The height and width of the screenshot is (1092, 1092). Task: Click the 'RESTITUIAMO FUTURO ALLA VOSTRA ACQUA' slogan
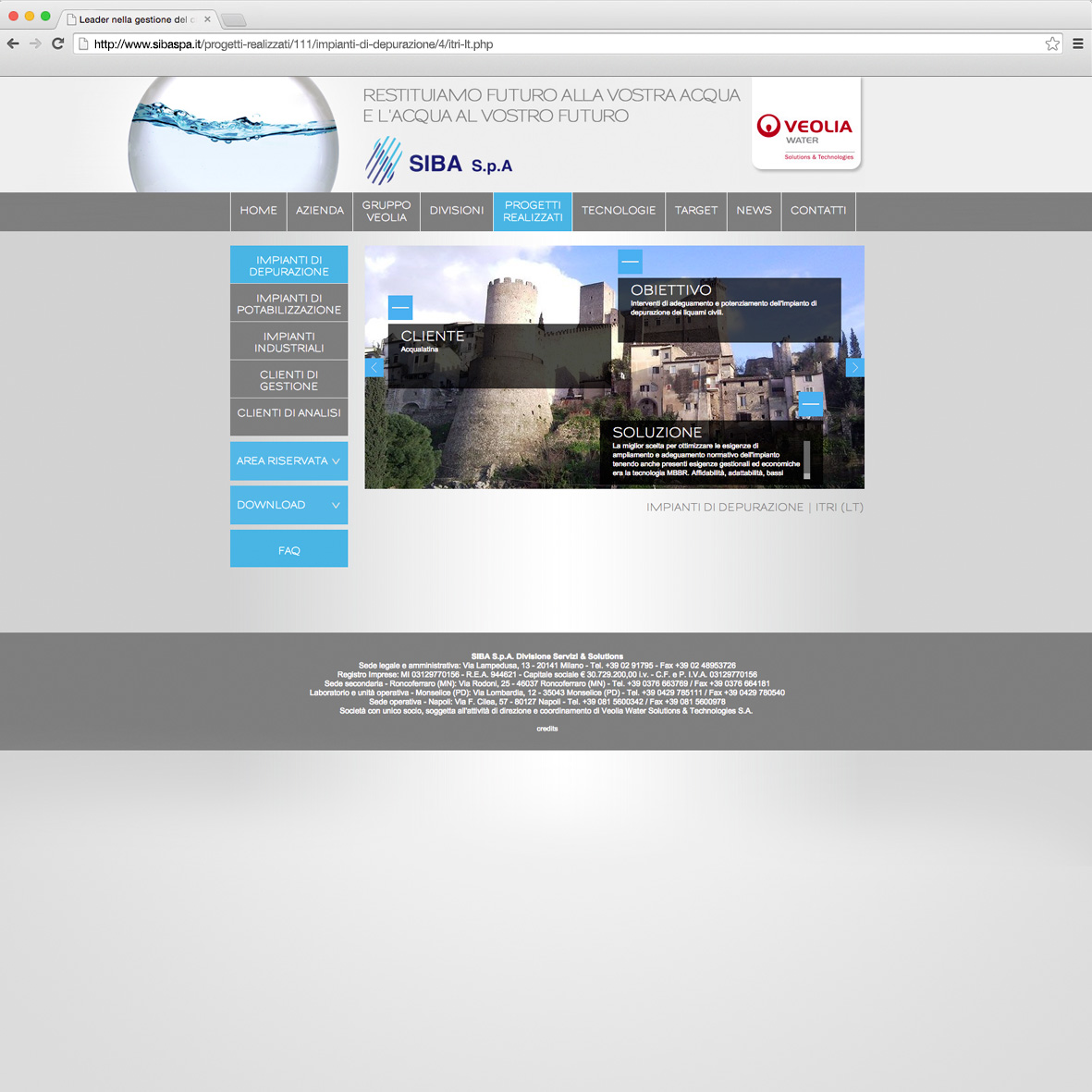[551, 94]
